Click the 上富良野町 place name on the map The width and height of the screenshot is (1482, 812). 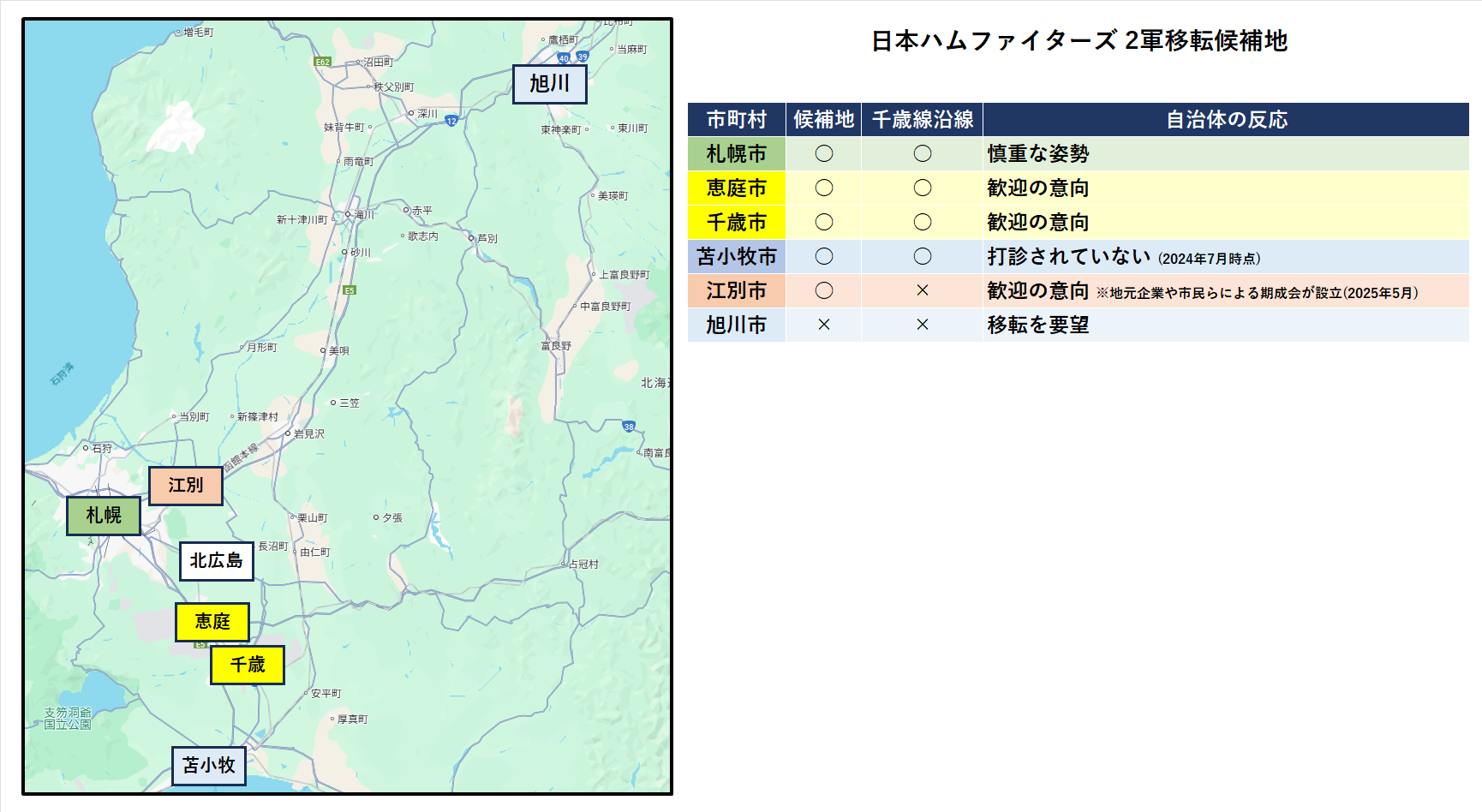(624, 275)
